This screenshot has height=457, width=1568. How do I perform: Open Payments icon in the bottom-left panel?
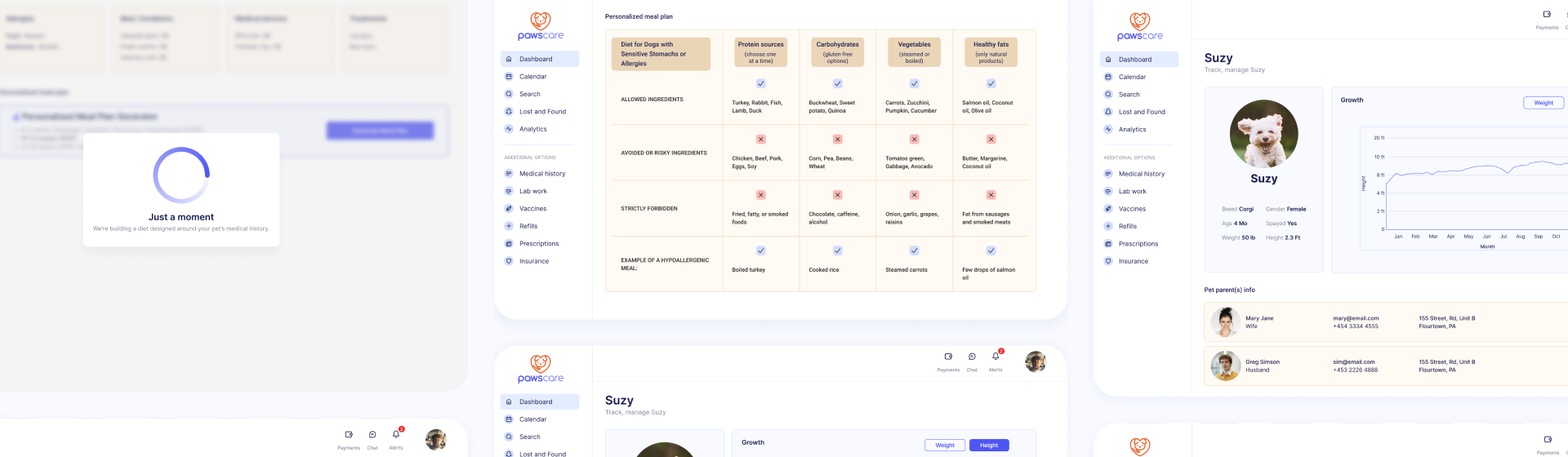pyautogui.click(x=349, y=435)
